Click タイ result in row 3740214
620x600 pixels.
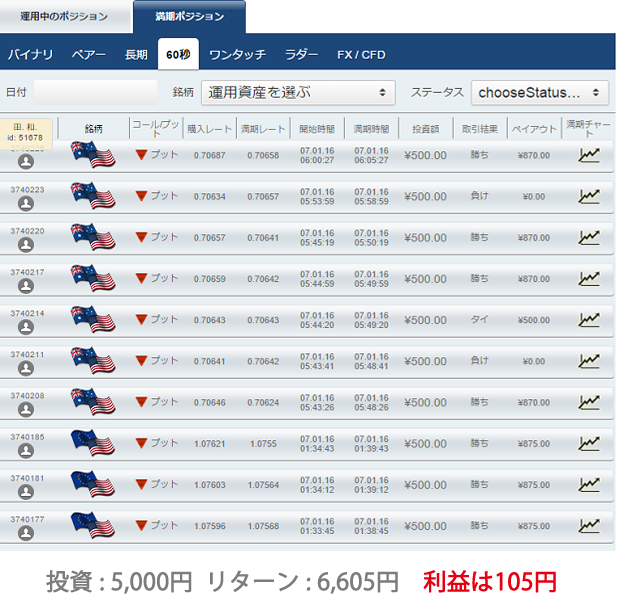479,319
